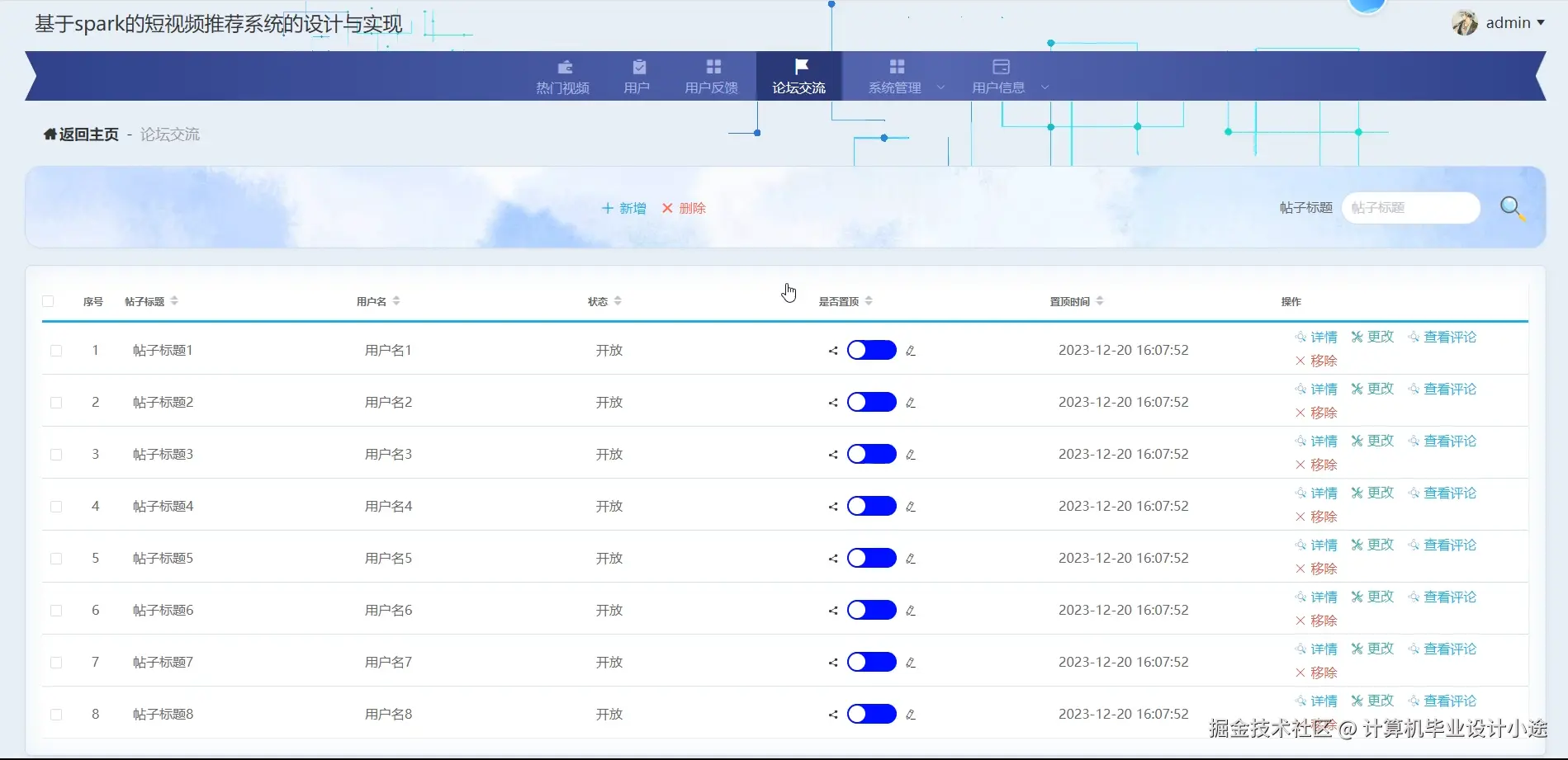Sort by 是否置顶 column arrows

click(x=869, y=301)
